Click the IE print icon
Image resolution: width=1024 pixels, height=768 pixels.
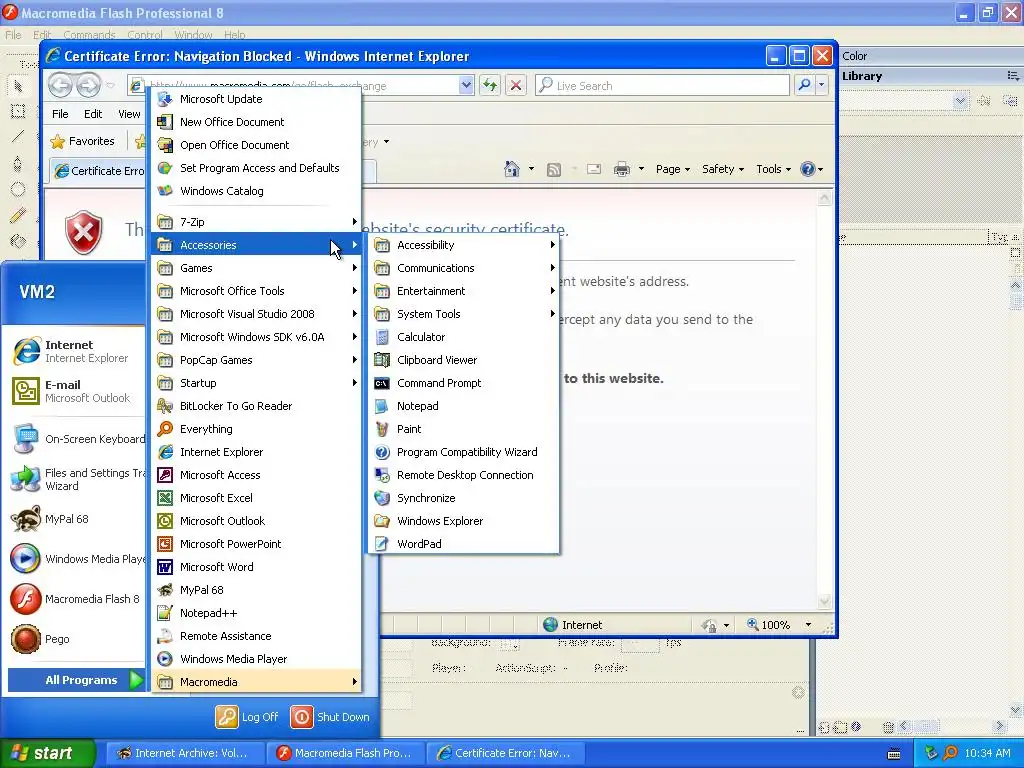622,169
